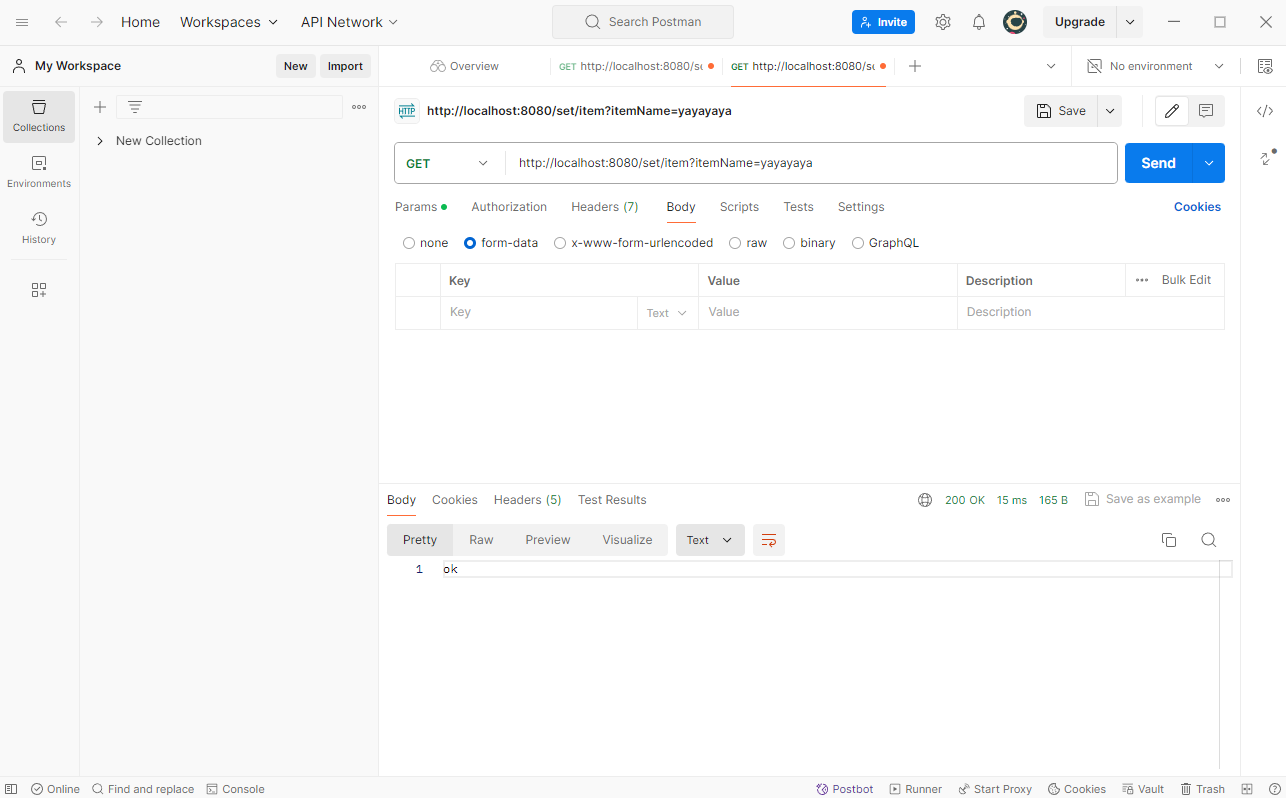Click the Invite button
The width and height of the screenshot is (1286, 798).
click(883, 22)
